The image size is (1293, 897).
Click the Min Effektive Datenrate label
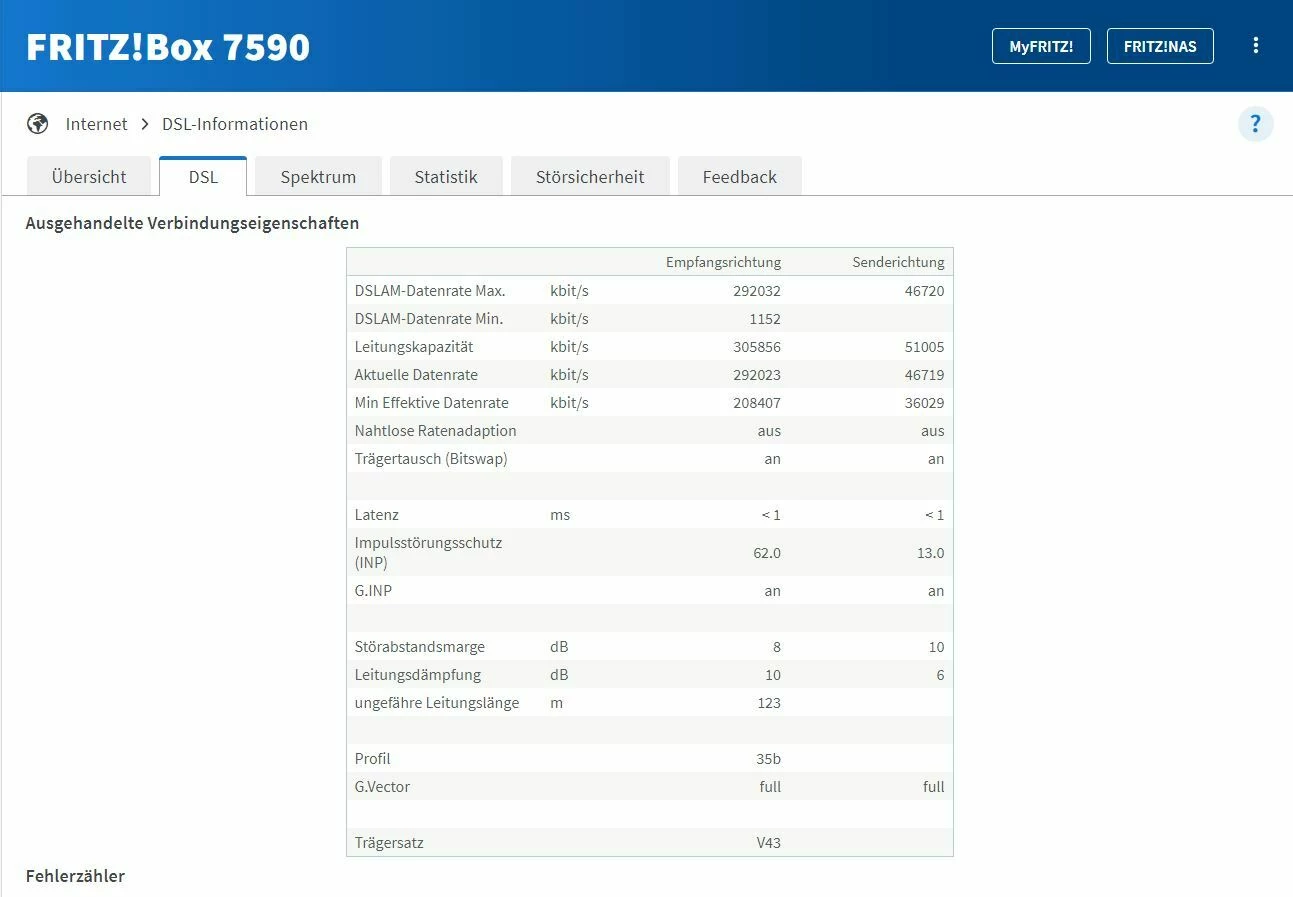pyautogui.click(x=432, y=403)
